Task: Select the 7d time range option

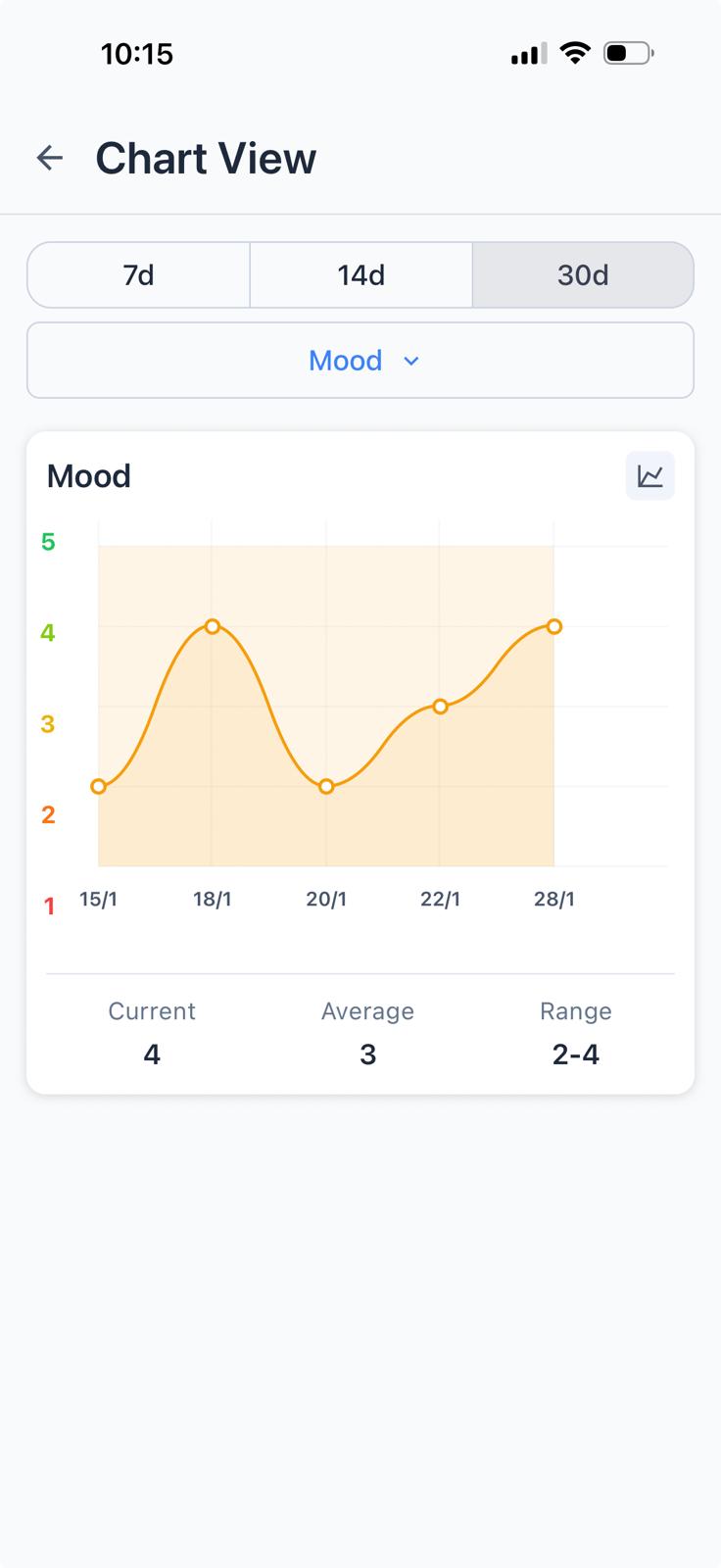Action: [x=137, y=275]
